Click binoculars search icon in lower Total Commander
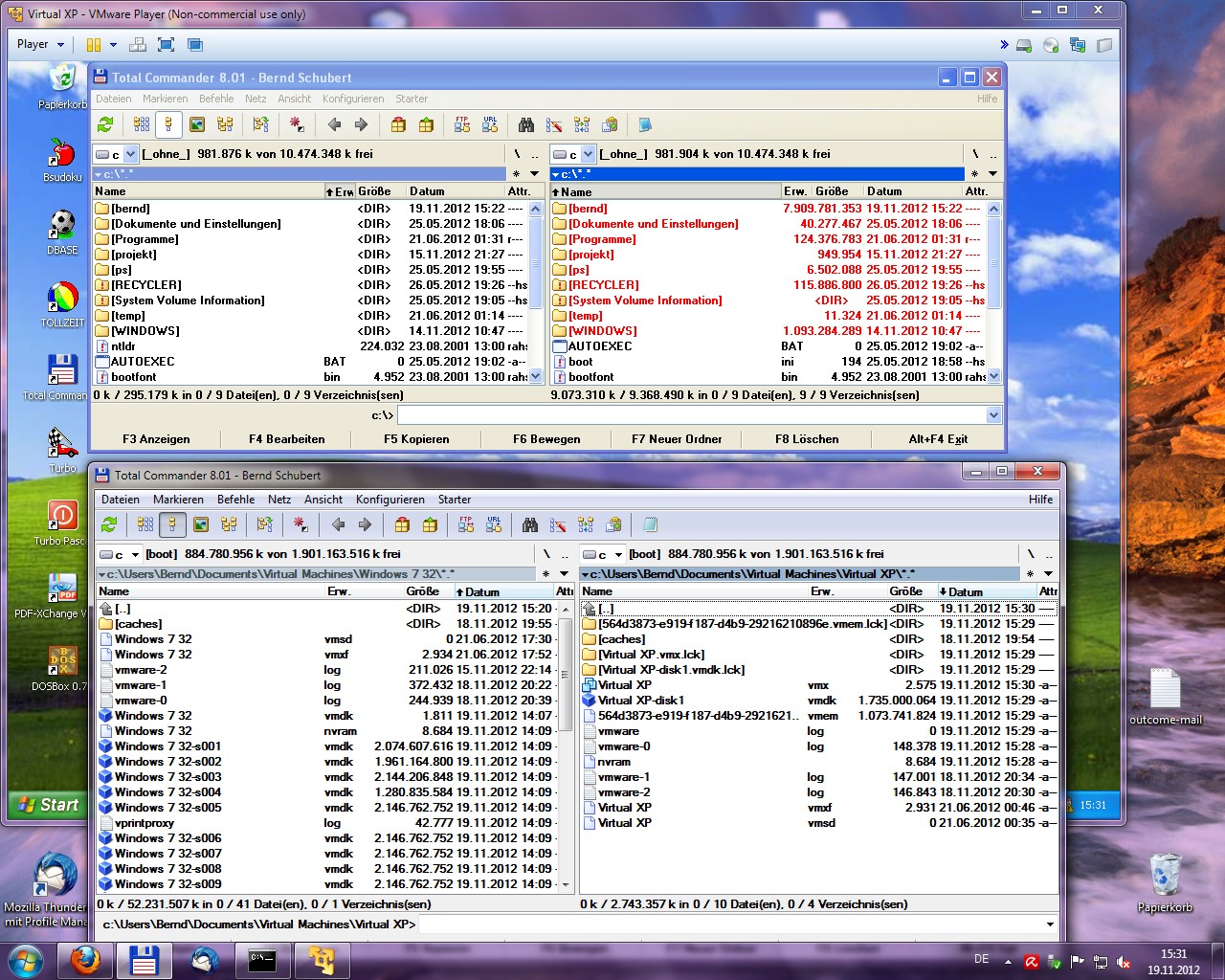 (x=530, y=524)
